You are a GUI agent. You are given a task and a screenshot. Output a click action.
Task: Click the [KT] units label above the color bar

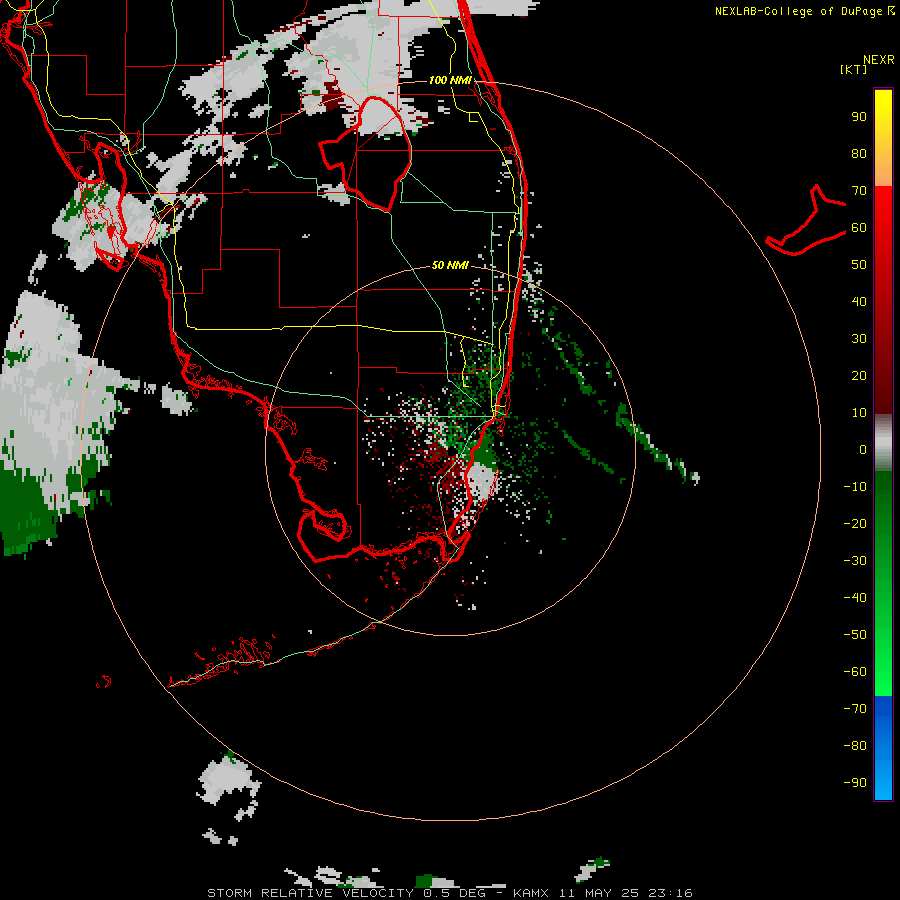[853, 69]
